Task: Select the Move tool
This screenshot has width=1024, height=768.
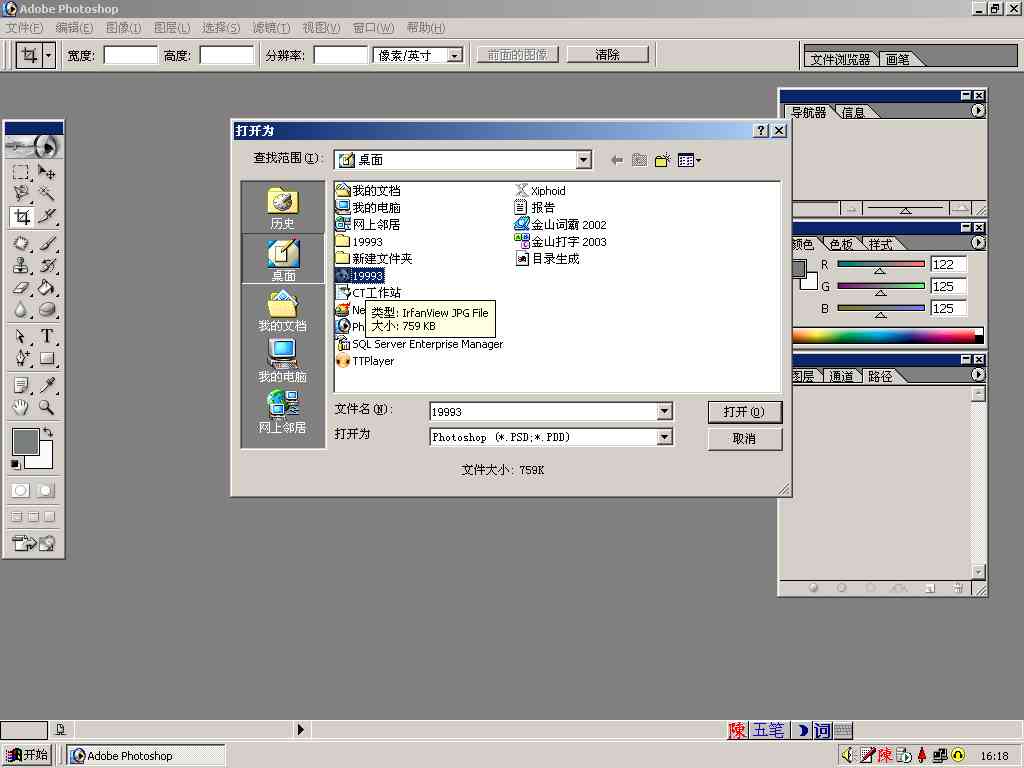Action: (46, 172)
